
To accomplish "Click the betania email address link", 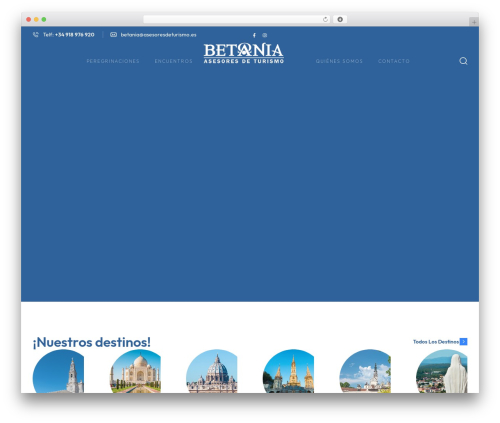I will 159,35.
